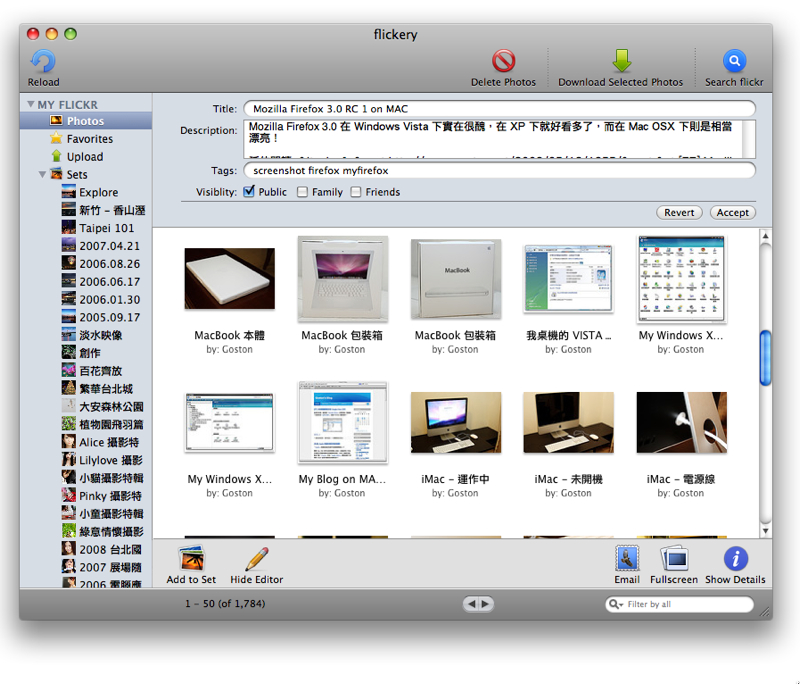Screen dimensions: 800x684
Task: Enter Fullscreen view icon
Action: (674, 558)
